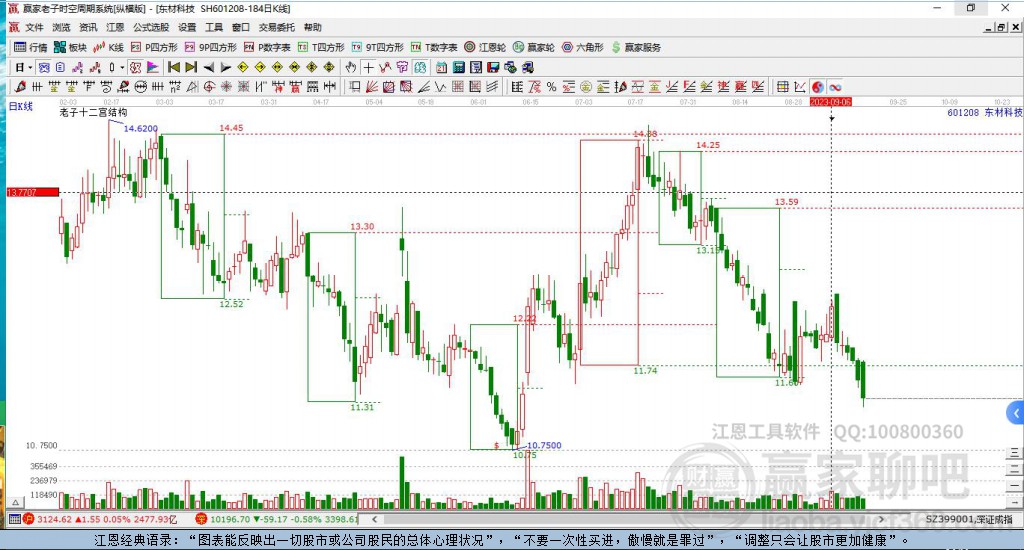Click the gold coin circle icon

(x=586, y=87)
